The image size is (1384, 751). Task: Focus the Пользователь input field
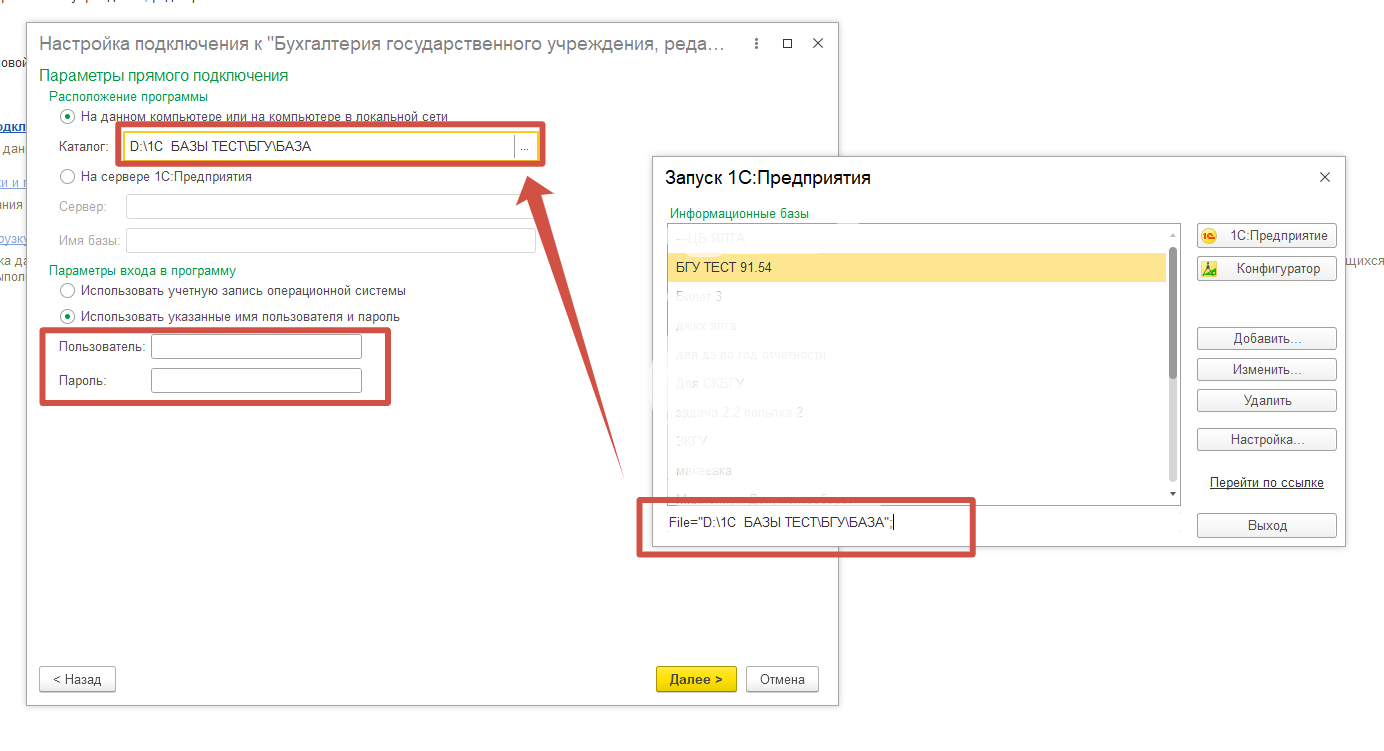[256, 346]
